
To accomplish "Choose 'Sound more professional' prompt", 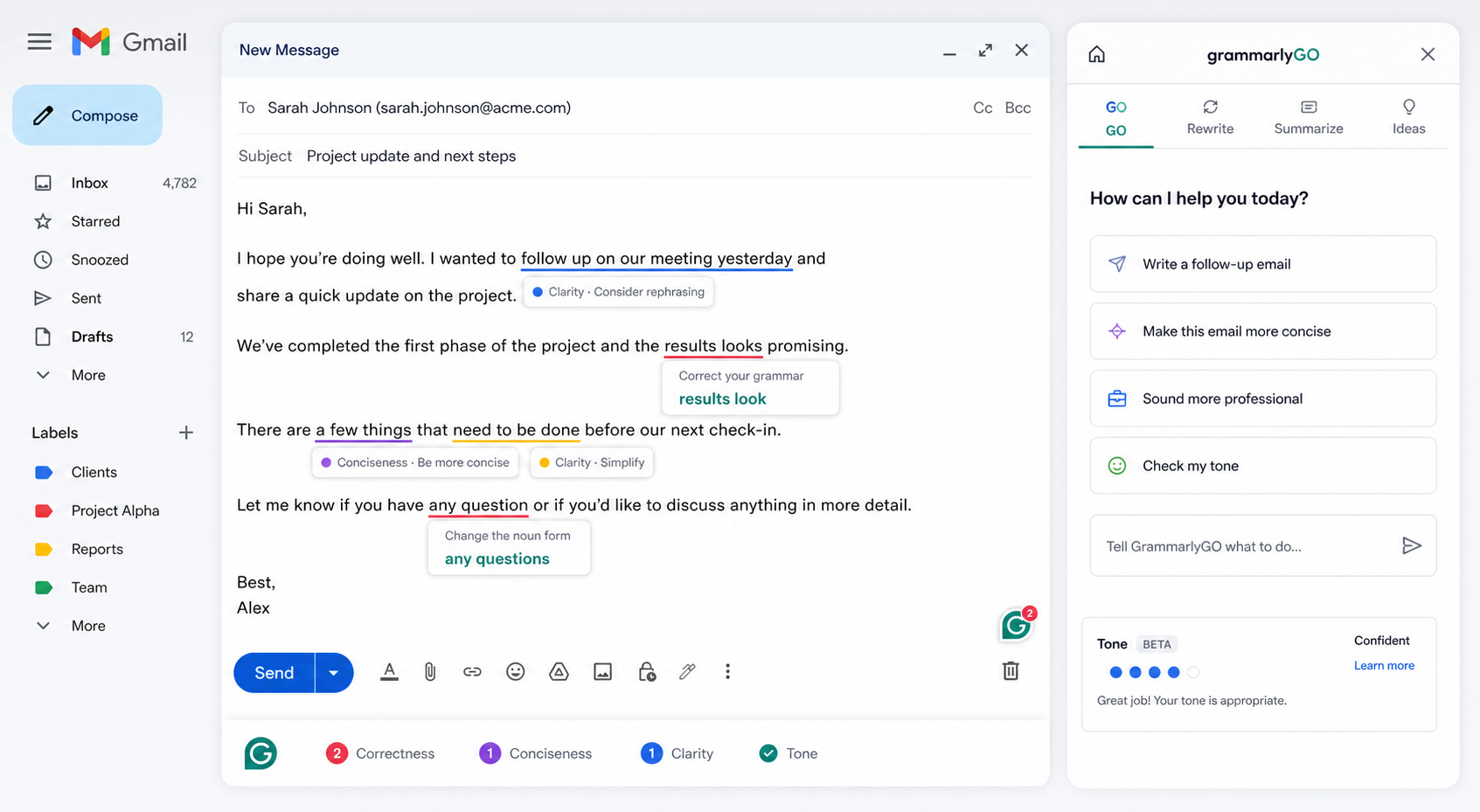I will pyautogui.click(x=1263, y=399).
